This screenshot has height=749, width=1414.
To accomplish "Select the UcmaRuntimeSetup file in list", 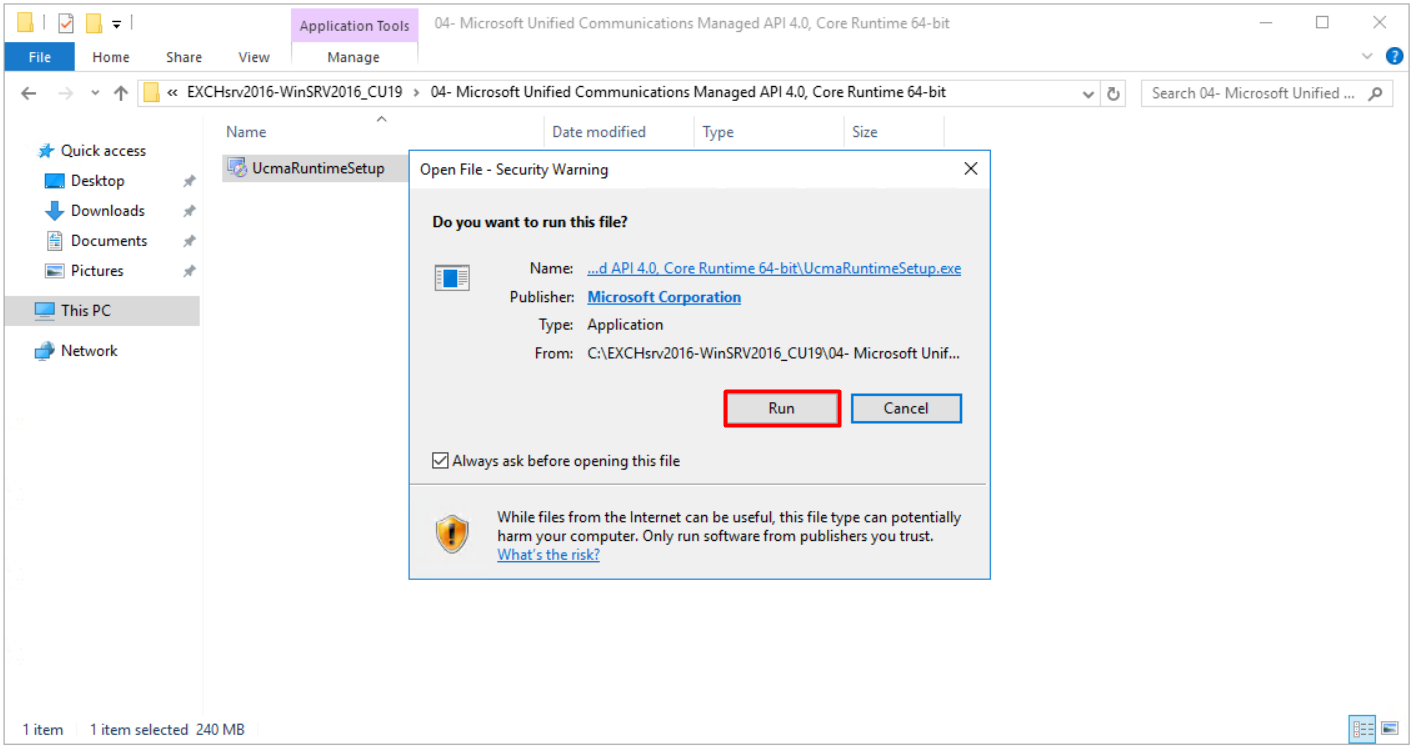I will click(x=318, y=168).
